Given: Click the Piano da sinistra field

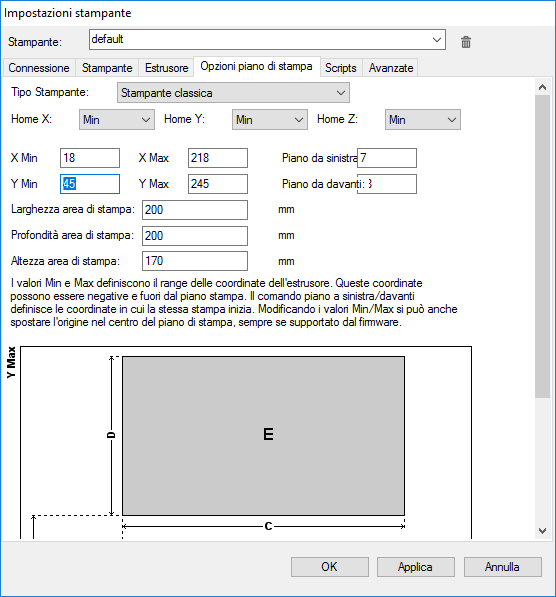Looking at the screenshot, I should click(387, 158).
